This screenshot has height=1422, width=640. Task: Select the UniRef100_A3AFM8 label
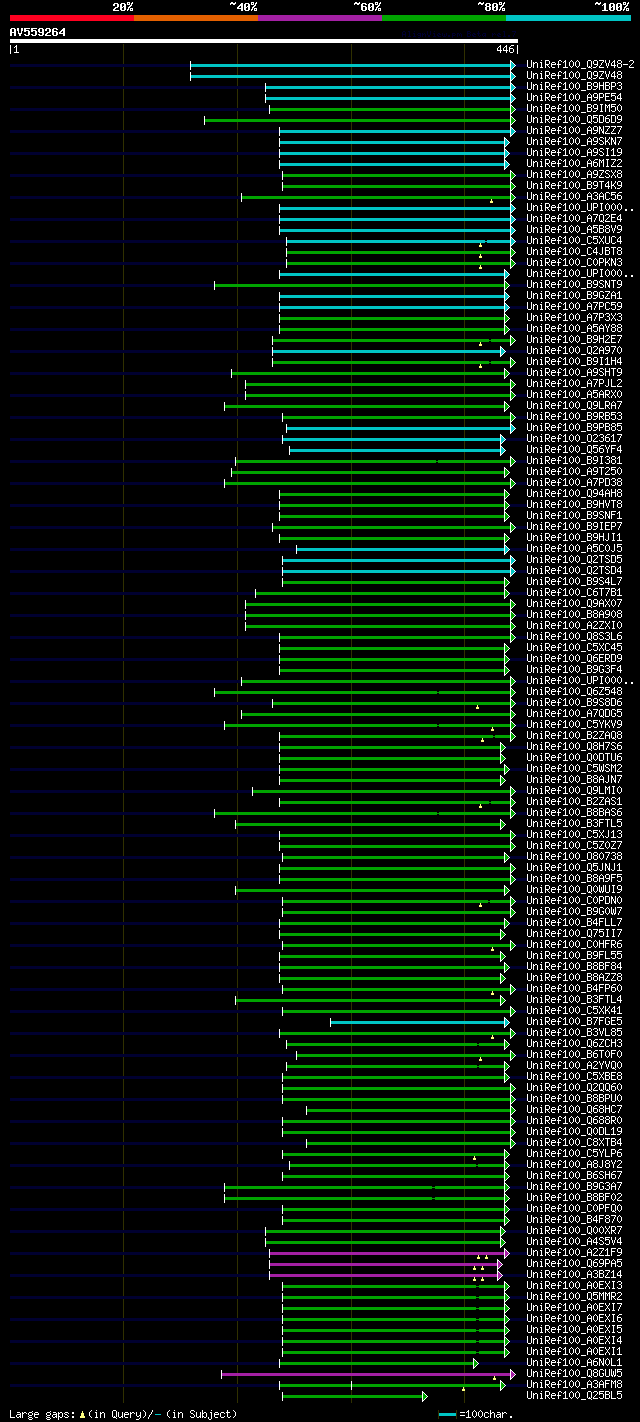[x=574, y=1384]
